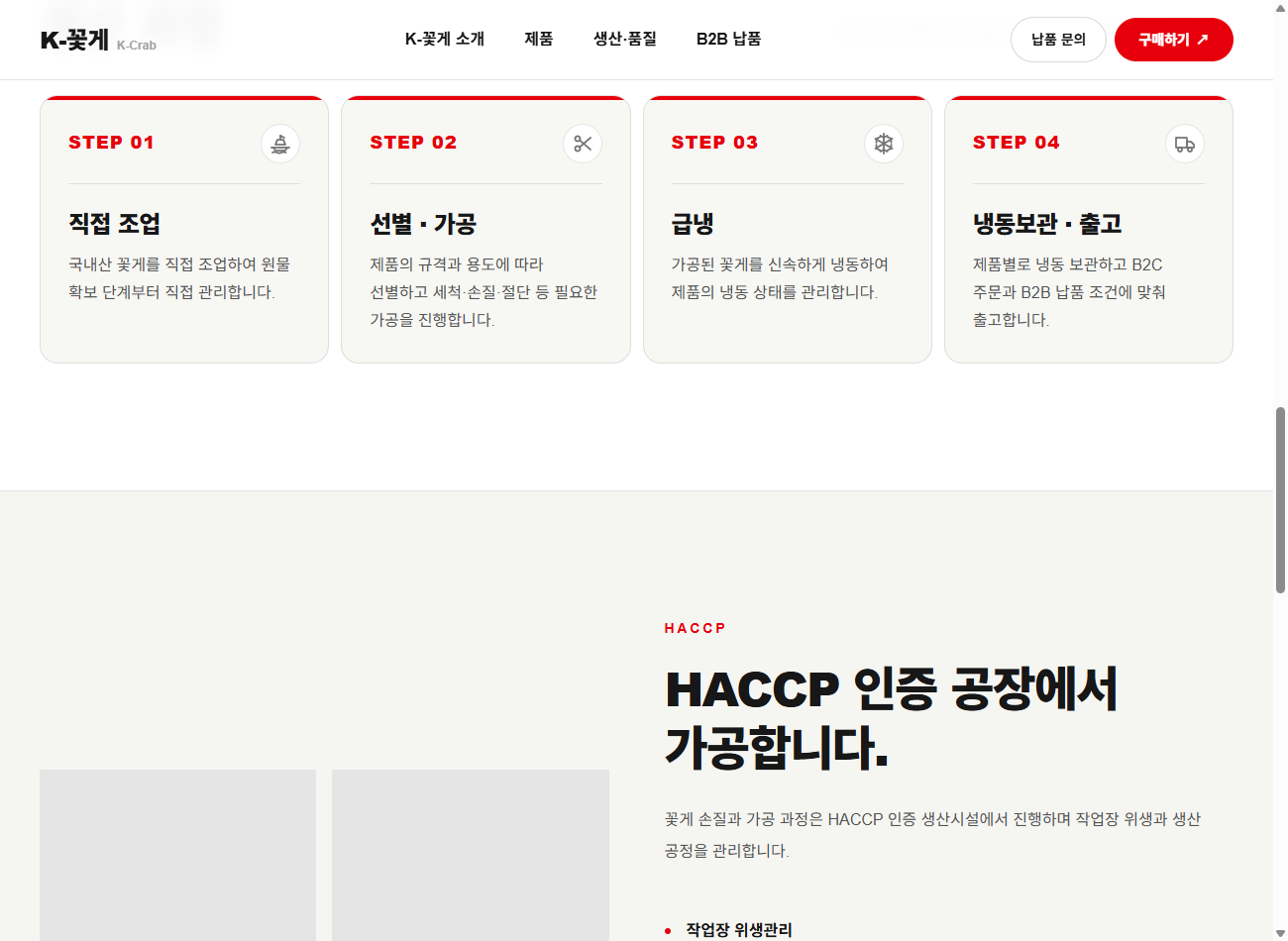The height and width of the screenshot is (941, 1288).
Task: Click the description starting with 제품의 규격과 용도에
Action: click(483, 292)
